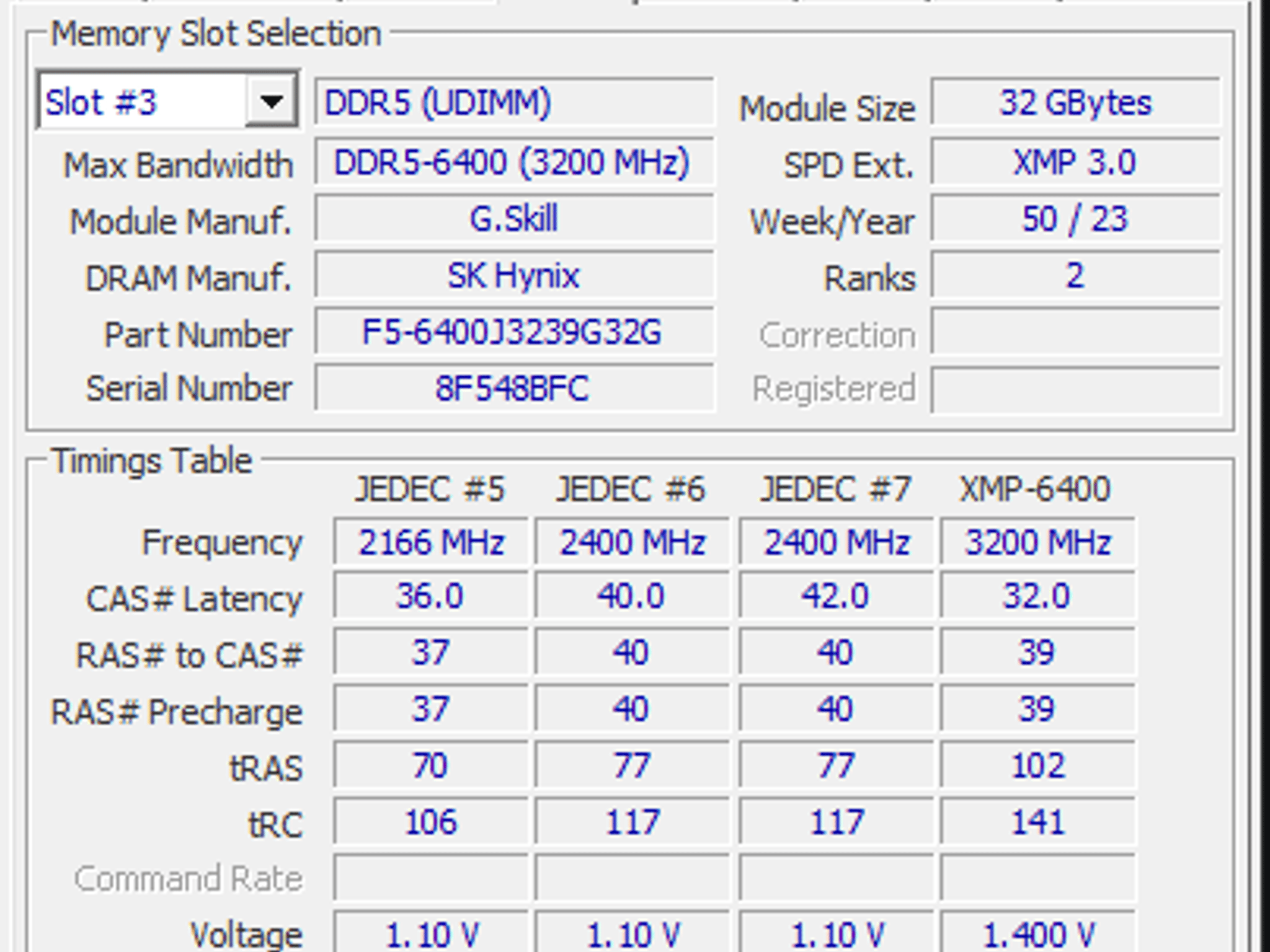The height and width of the screenshot is (952, 1270).
Task: Click the XMP-6400 column header
Action: click(1035, 489)
